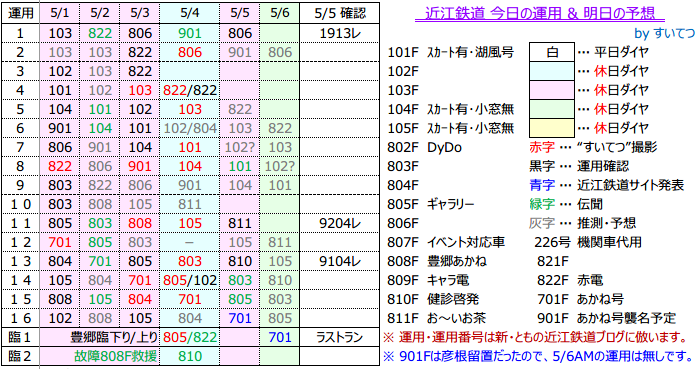Select the dash cell in row 12
The height and width of the screenshot is (369, 699).
[x=190, y=242]
